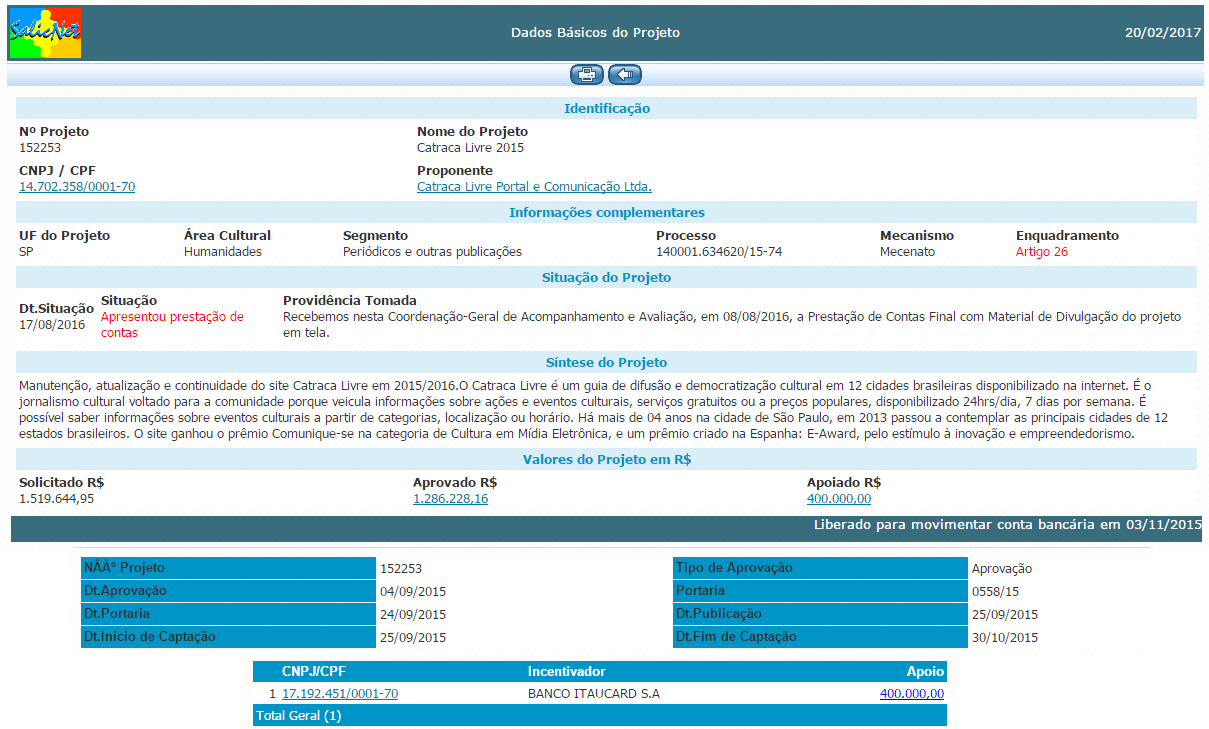Click the Apoio column header
This screenshot has height=729, width=1209.
tap(925, 672)
